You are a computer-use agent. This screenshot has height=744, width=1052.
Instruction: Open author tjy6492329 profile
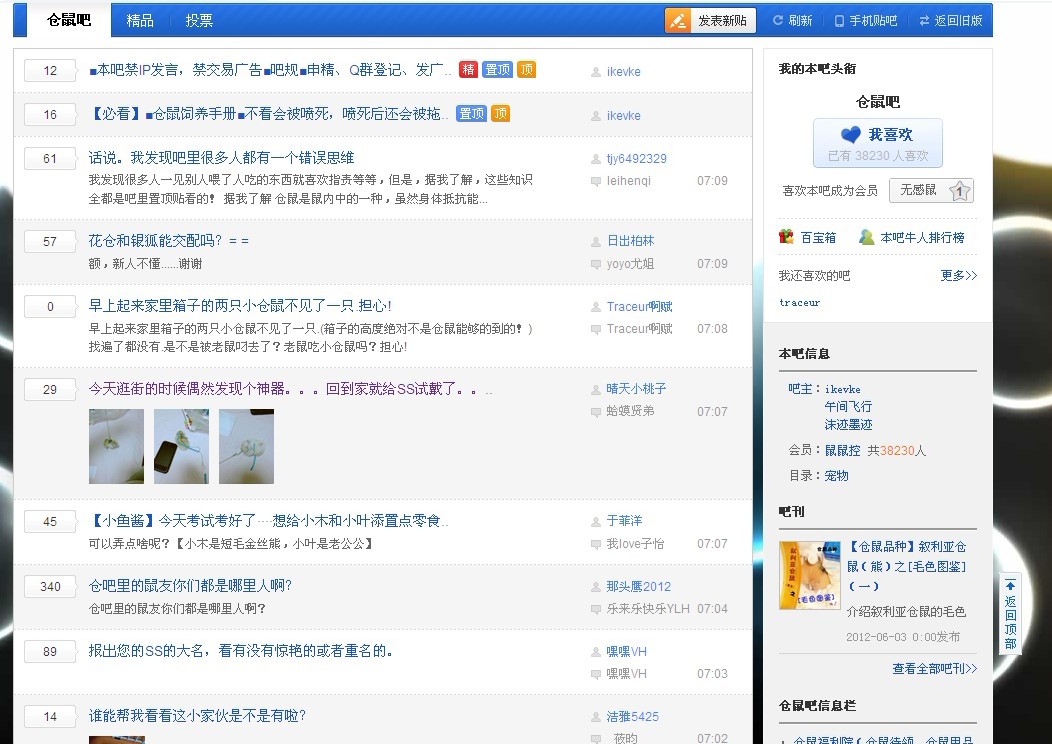click(x=637, y=159)
